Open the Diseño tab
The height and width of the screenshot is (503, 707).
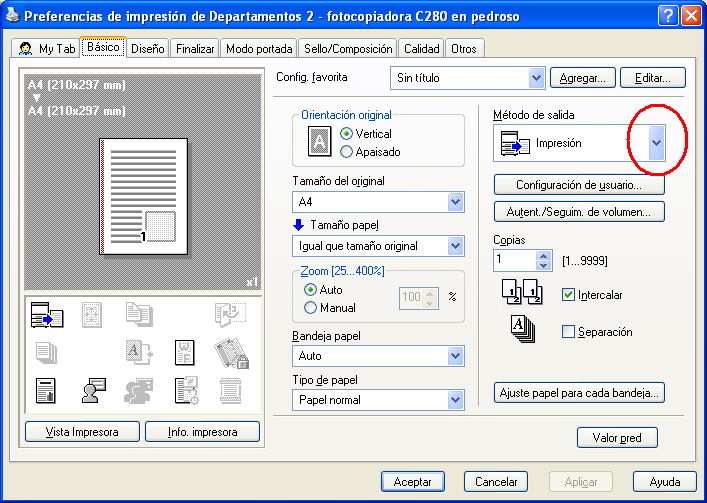(148, 49)
